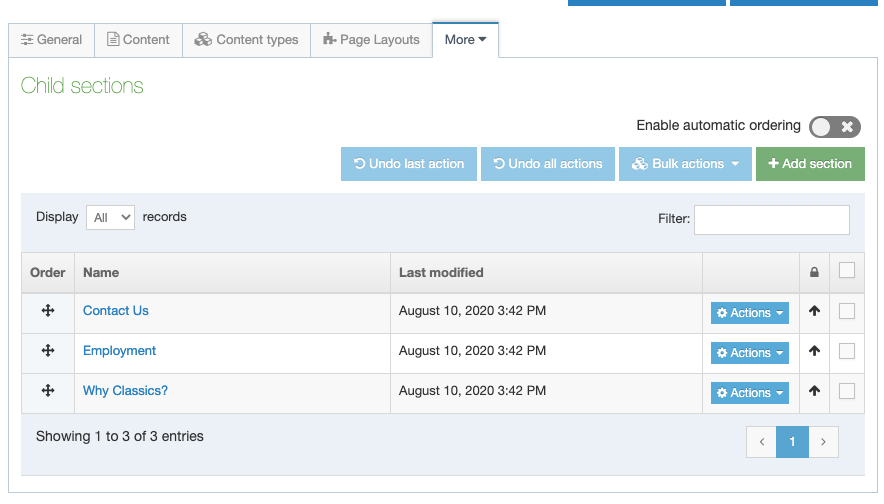Click the up arrow in Why Classics? row

(814, 392)
